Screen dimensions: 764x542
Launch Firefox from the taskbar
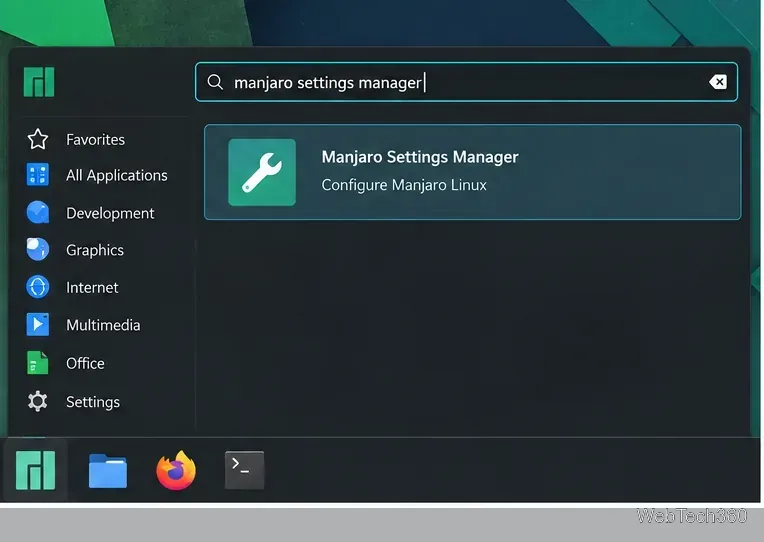click(176, 470)
